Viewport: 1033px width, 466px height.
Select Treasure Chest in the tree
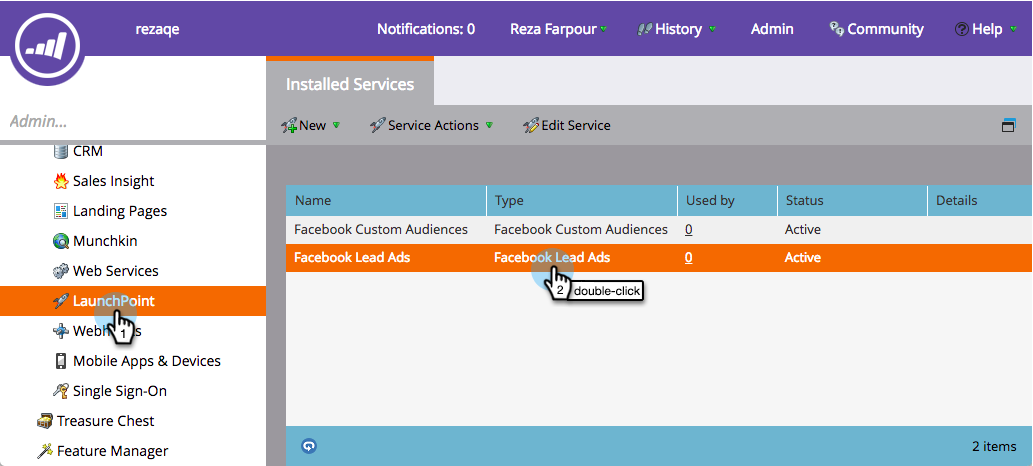coord(105,421)
